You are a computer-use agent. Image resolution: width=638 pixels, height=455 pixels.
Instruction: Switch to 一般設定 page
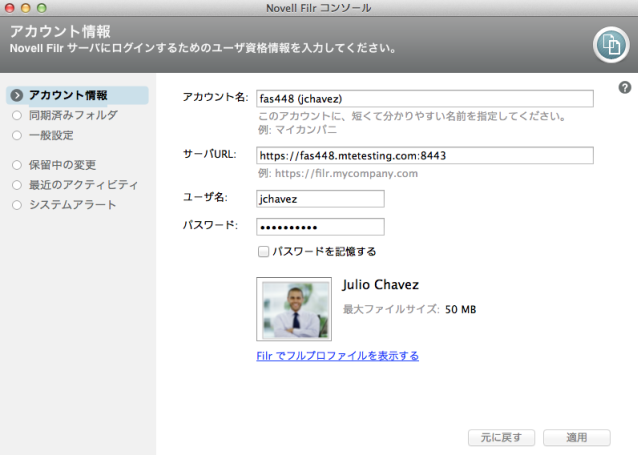click(43, 135)
